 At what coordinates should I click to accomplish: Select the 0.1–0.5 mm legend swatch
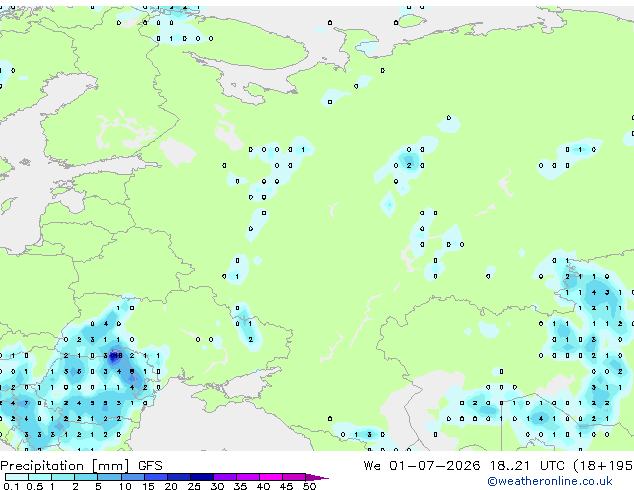click(17, 477)
